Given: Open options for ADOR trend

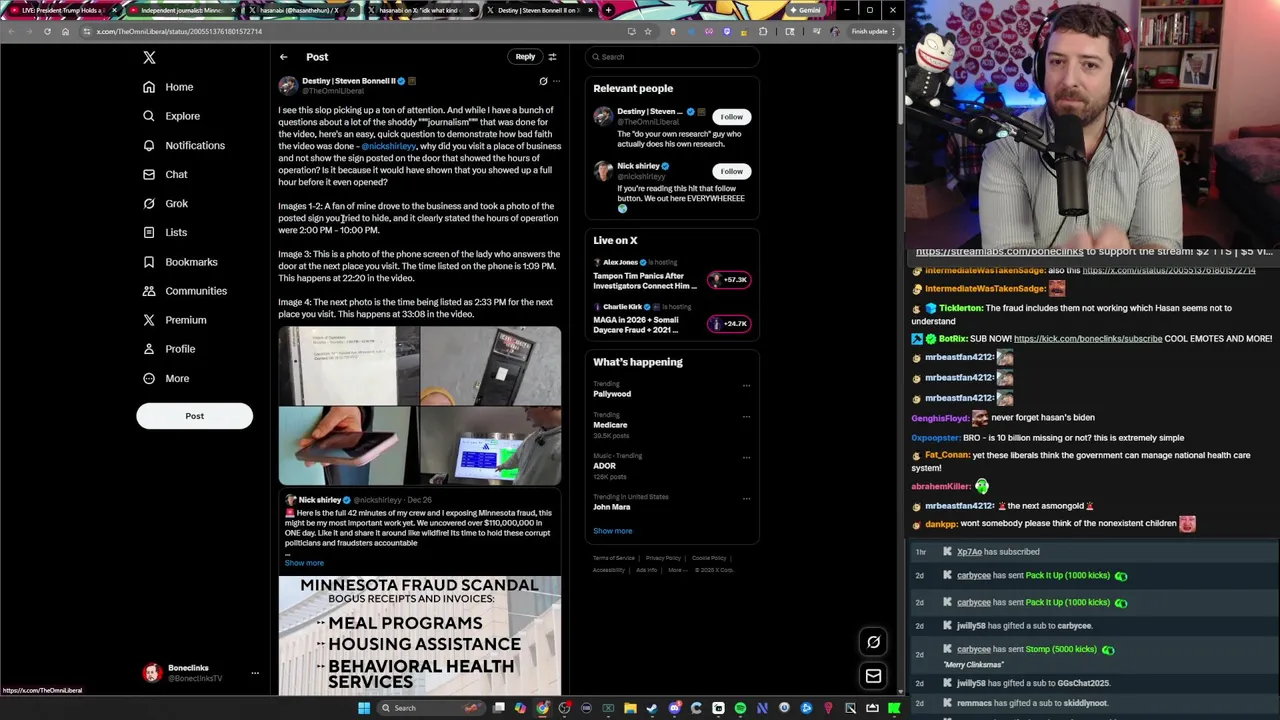Looking at the screenshot, I should click(x=746, y=458).
